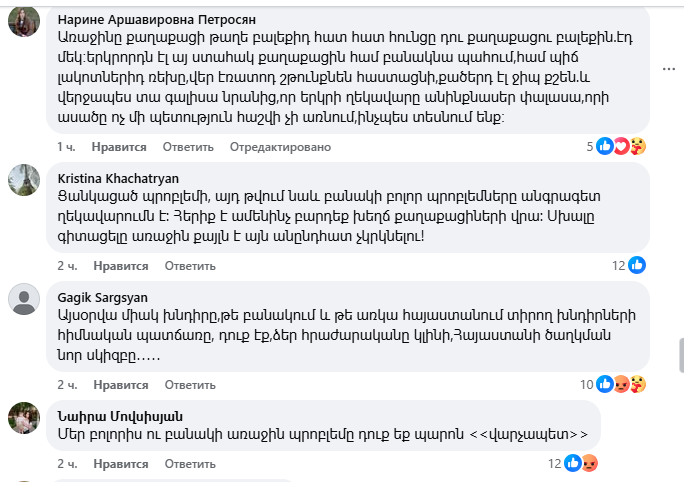
Task: Like Gagik Sargsyan's comment with Нравится
Action: coord(120,384)
